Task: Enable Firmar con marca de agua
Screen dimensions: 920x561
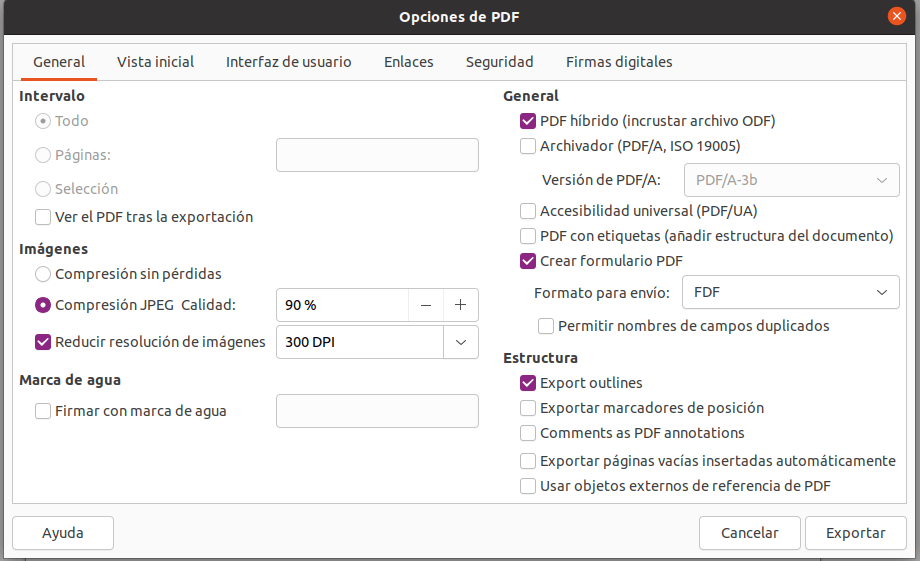Action: [x=43, y=411]
